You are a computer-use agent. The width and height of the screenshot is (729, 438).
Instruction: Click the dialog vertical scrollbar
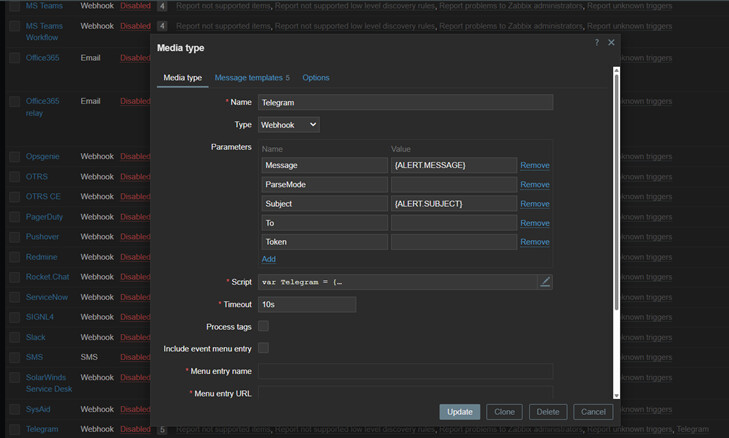[x=616, y=192]
